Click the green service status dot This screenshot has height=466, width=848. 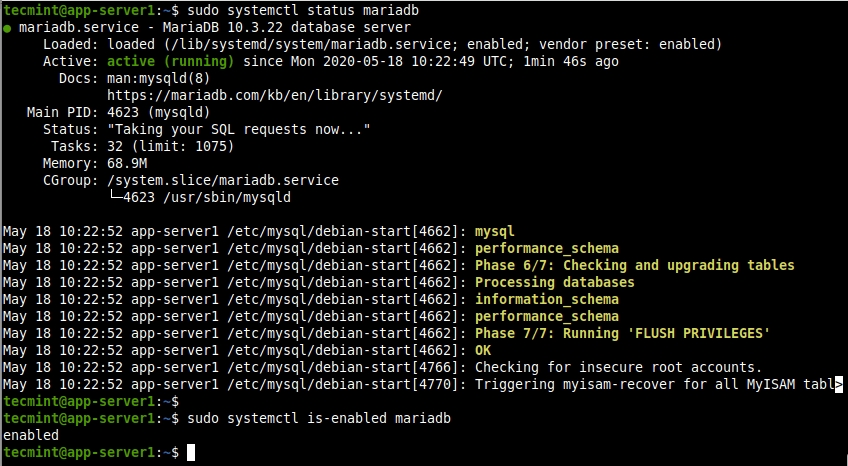(x=7, y=28)
